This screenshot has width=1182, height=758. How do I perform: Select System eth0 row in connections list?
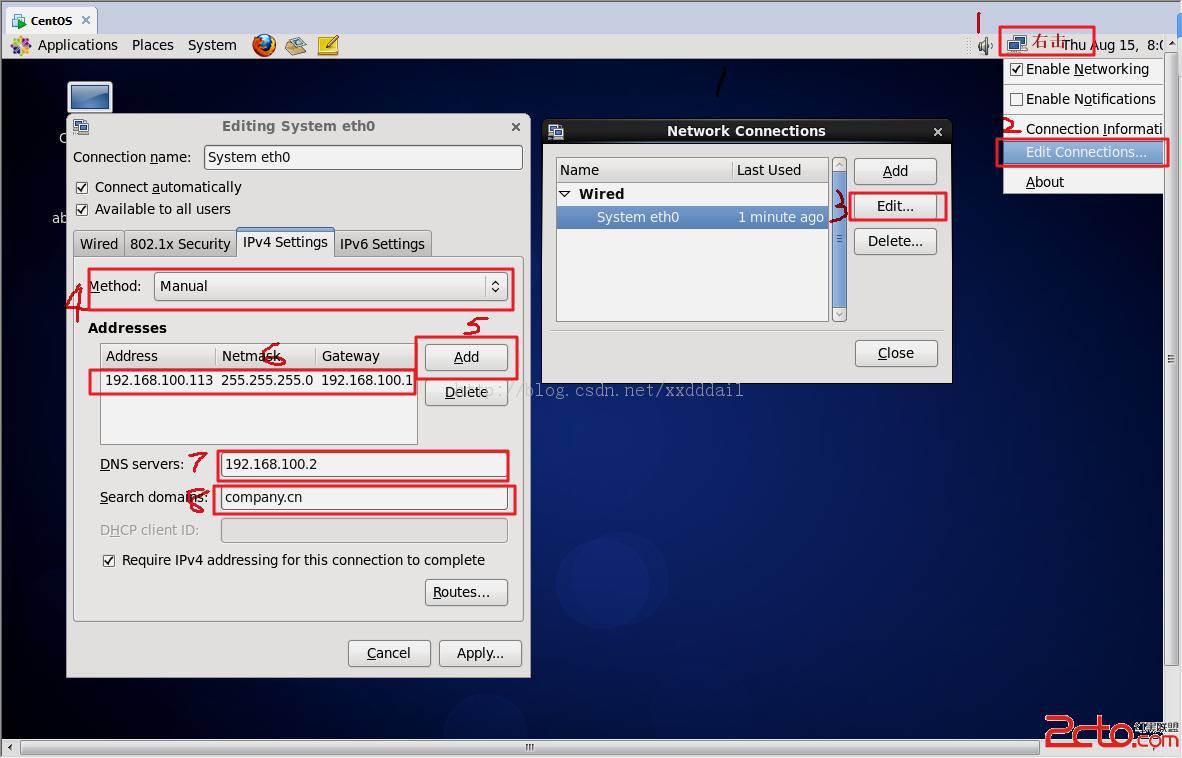click(x=692, y=217)
